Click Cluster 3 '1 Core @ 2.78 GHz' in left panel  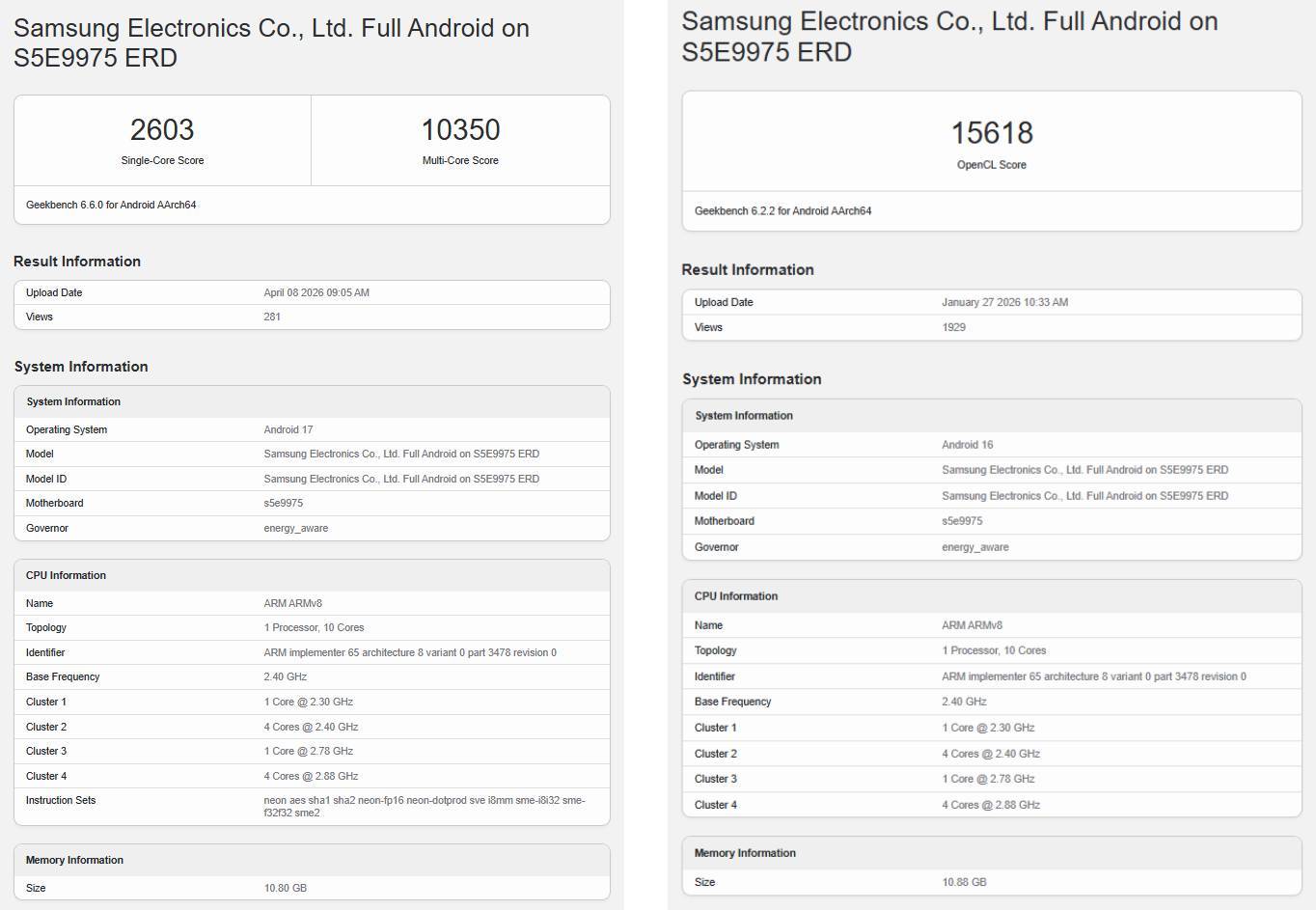tap(308, 751)
